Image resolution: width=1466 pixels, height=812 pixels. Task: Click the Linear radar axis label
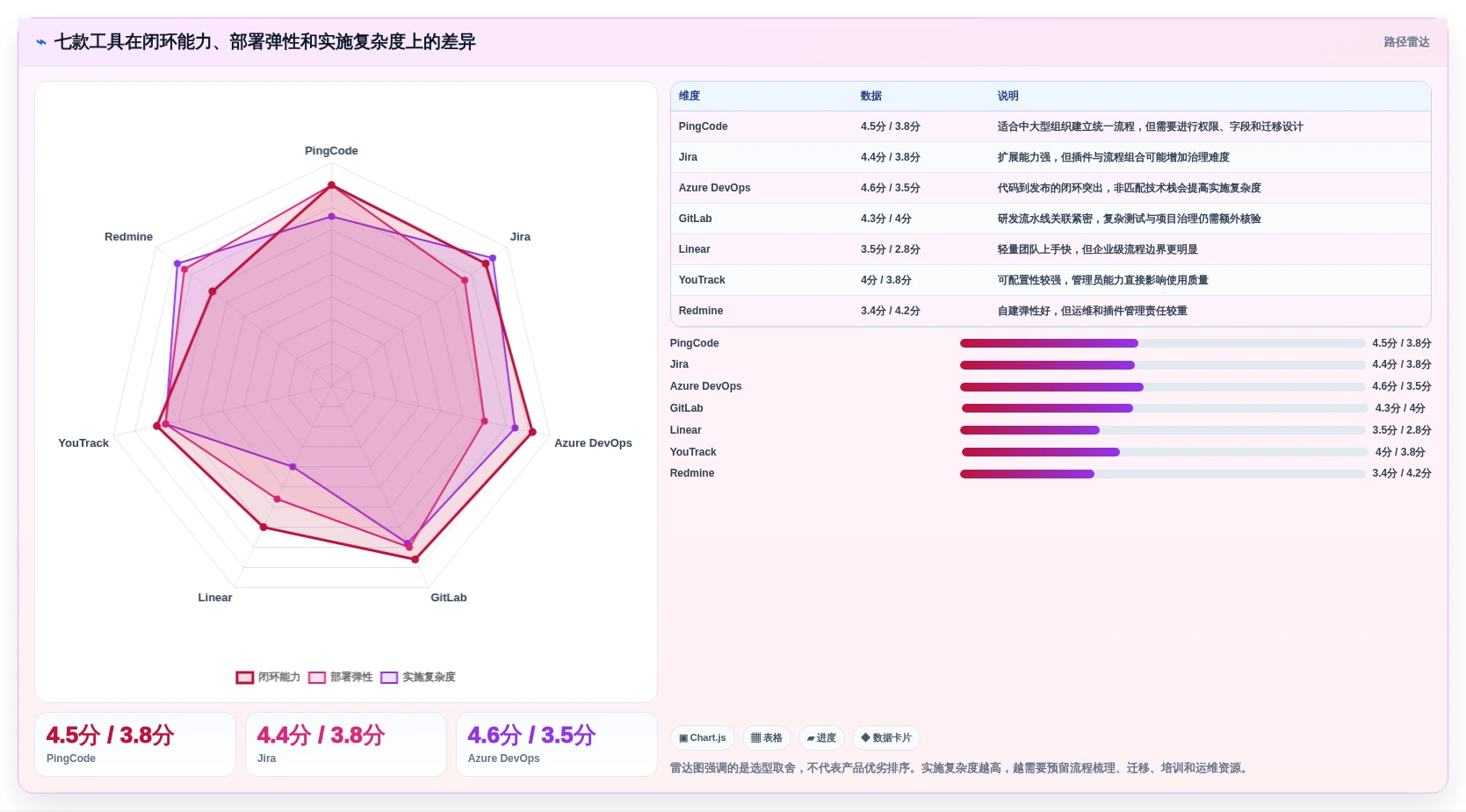click(215, 598)
